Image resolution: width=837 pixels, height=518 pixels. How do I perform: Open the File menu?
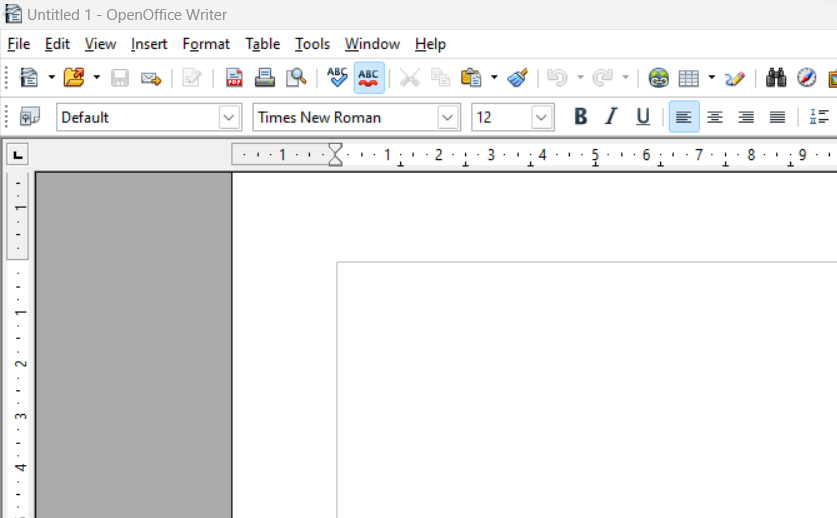click(19, 44)
